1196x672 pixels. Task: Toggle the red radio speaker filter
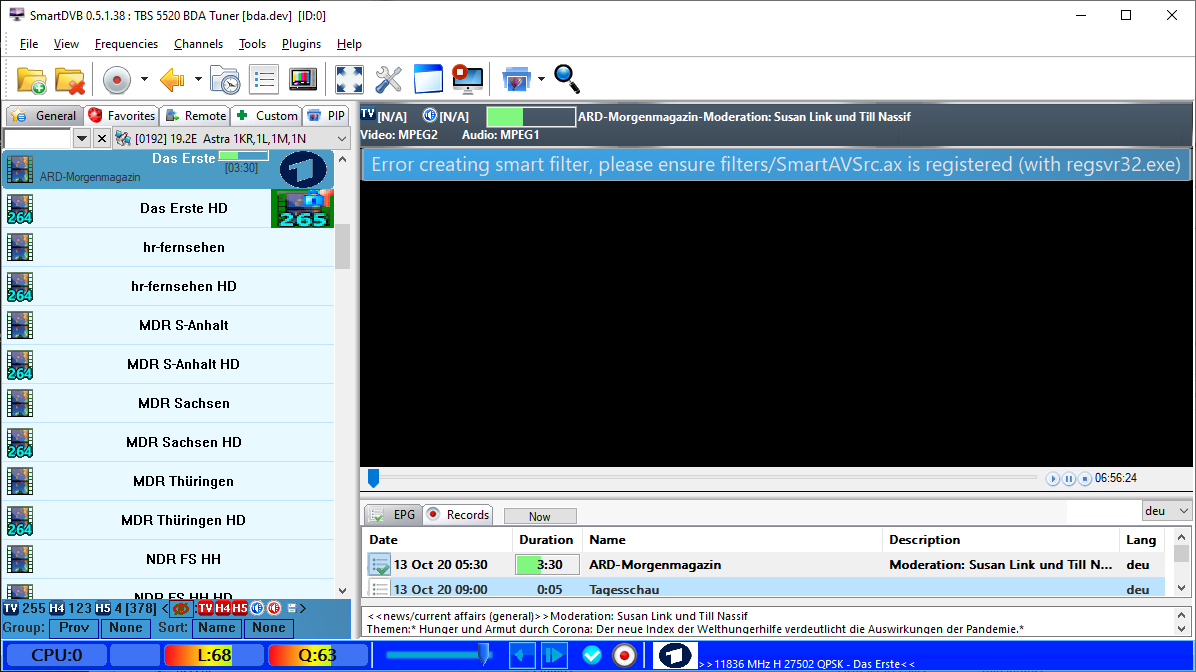pos(275,609)
